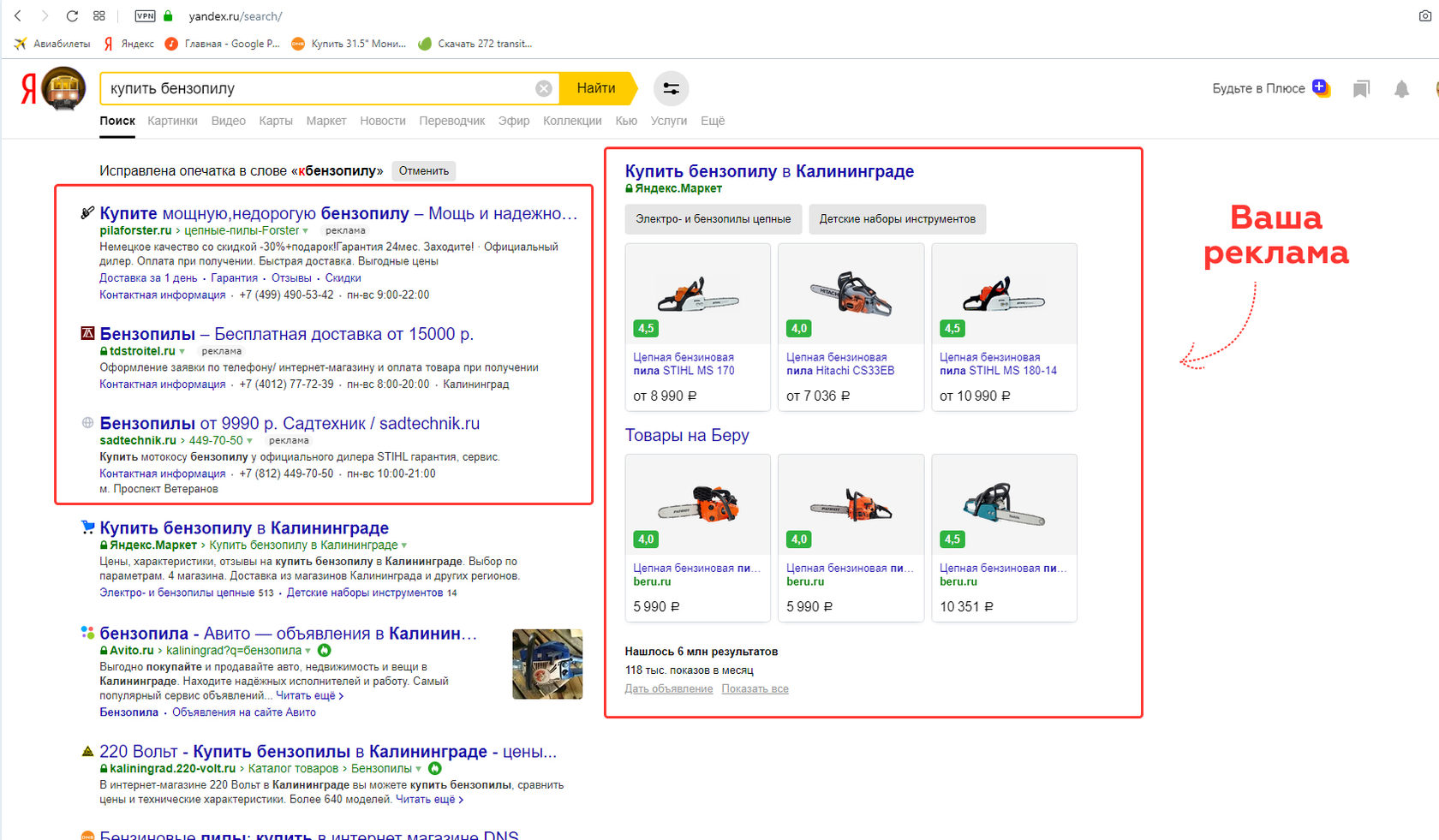
Task: Expand the pilaforster.ru dropdown arrow
Action: [305, 231]
